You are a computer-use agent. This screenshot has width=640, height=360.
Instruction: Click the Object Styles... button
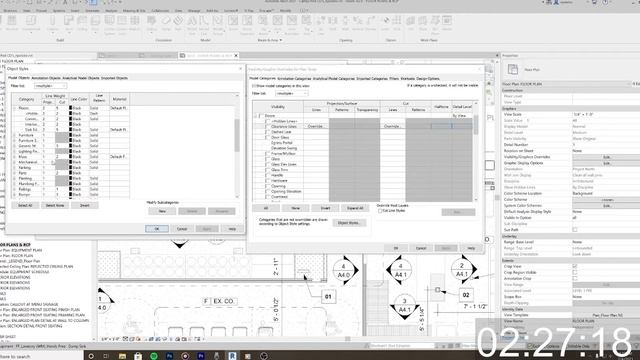click(349, 223)
